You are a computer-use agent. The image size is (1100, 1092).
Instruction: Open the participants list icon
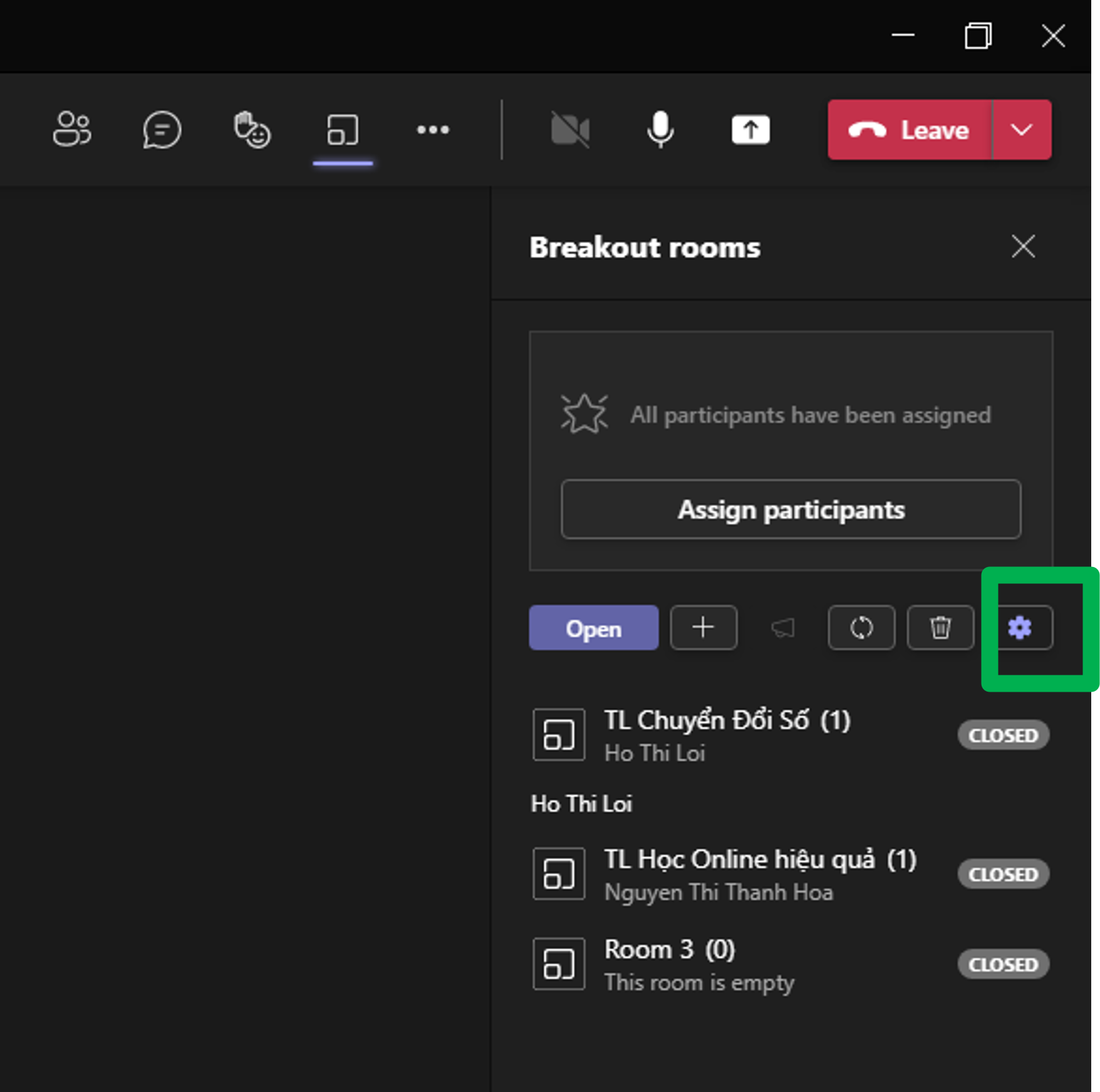coord(72,130)
